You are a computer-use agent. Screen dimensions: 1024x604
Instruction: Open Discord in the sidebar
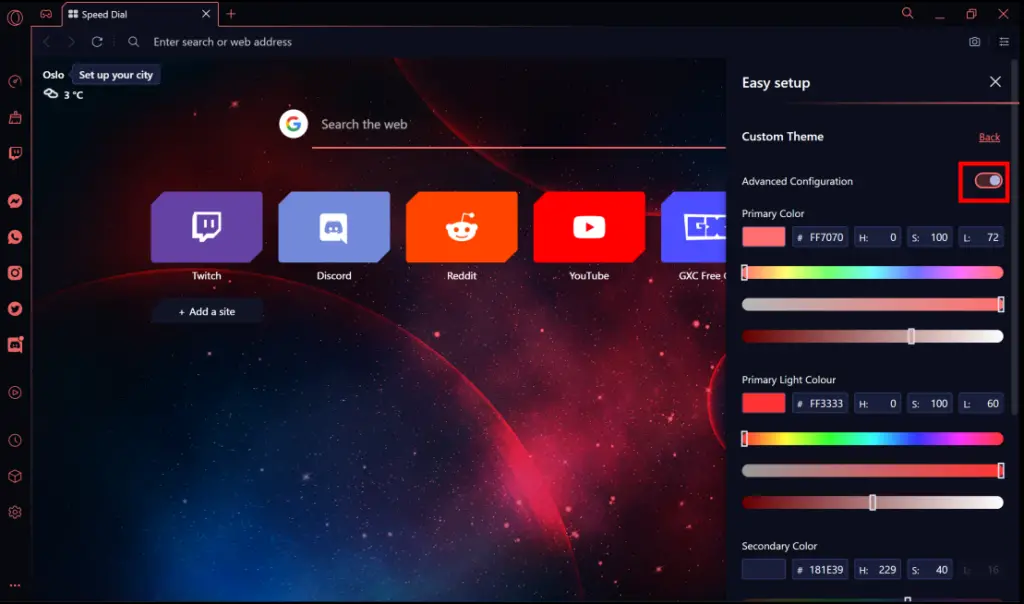pyautogui.click(x=15, y=344)
